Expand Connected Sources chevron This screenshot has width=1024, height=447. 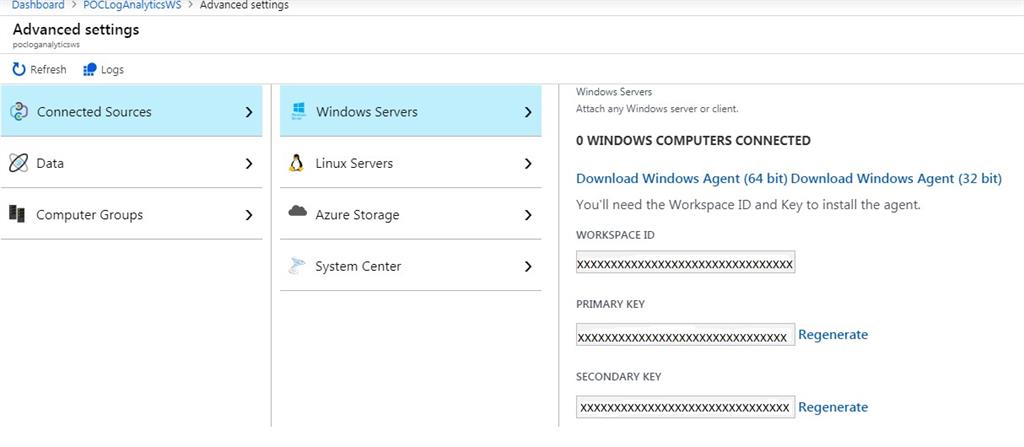pyautogui.click(x=249, y=112)
